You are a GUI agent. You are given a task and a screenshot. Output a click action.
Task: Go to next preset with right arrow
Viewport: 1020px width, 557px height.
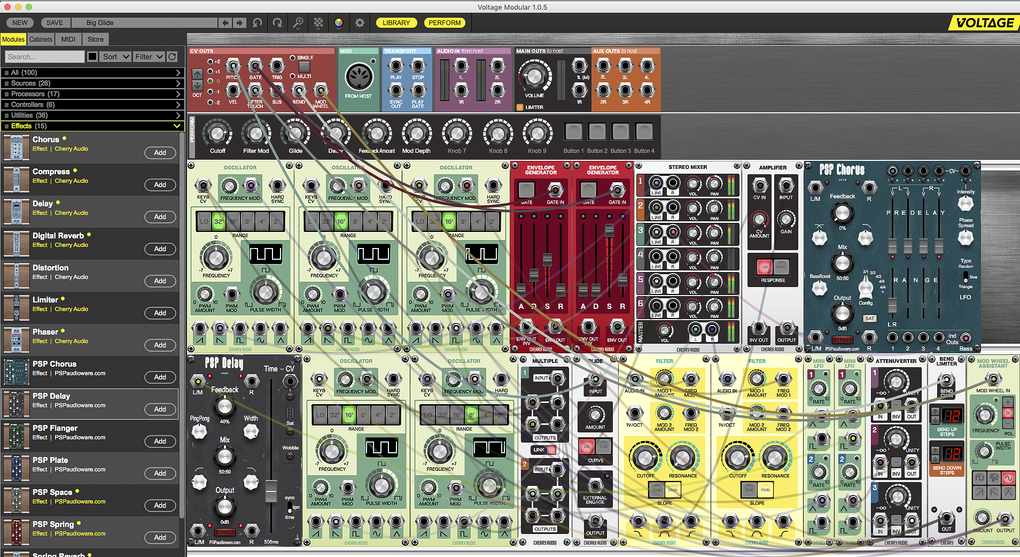[x=239, y=23]
